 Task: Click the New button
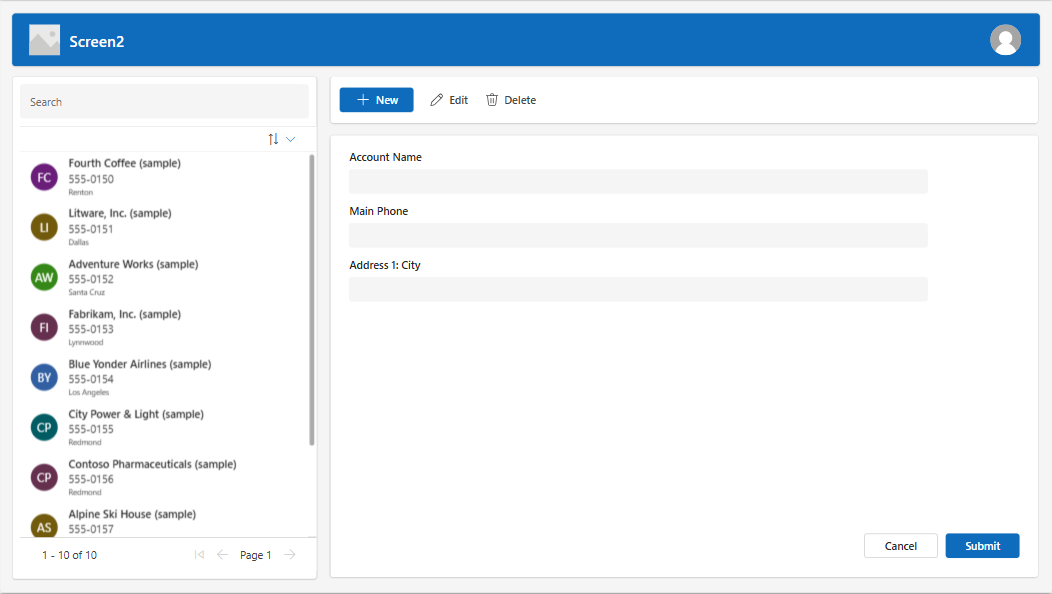coord(376,100)
